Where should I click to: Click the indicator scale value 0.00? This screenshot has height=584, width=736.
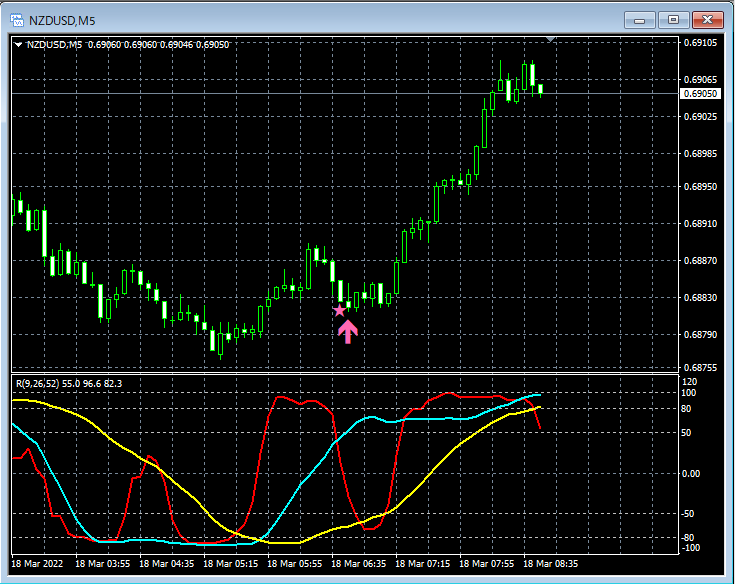point(690,473)
